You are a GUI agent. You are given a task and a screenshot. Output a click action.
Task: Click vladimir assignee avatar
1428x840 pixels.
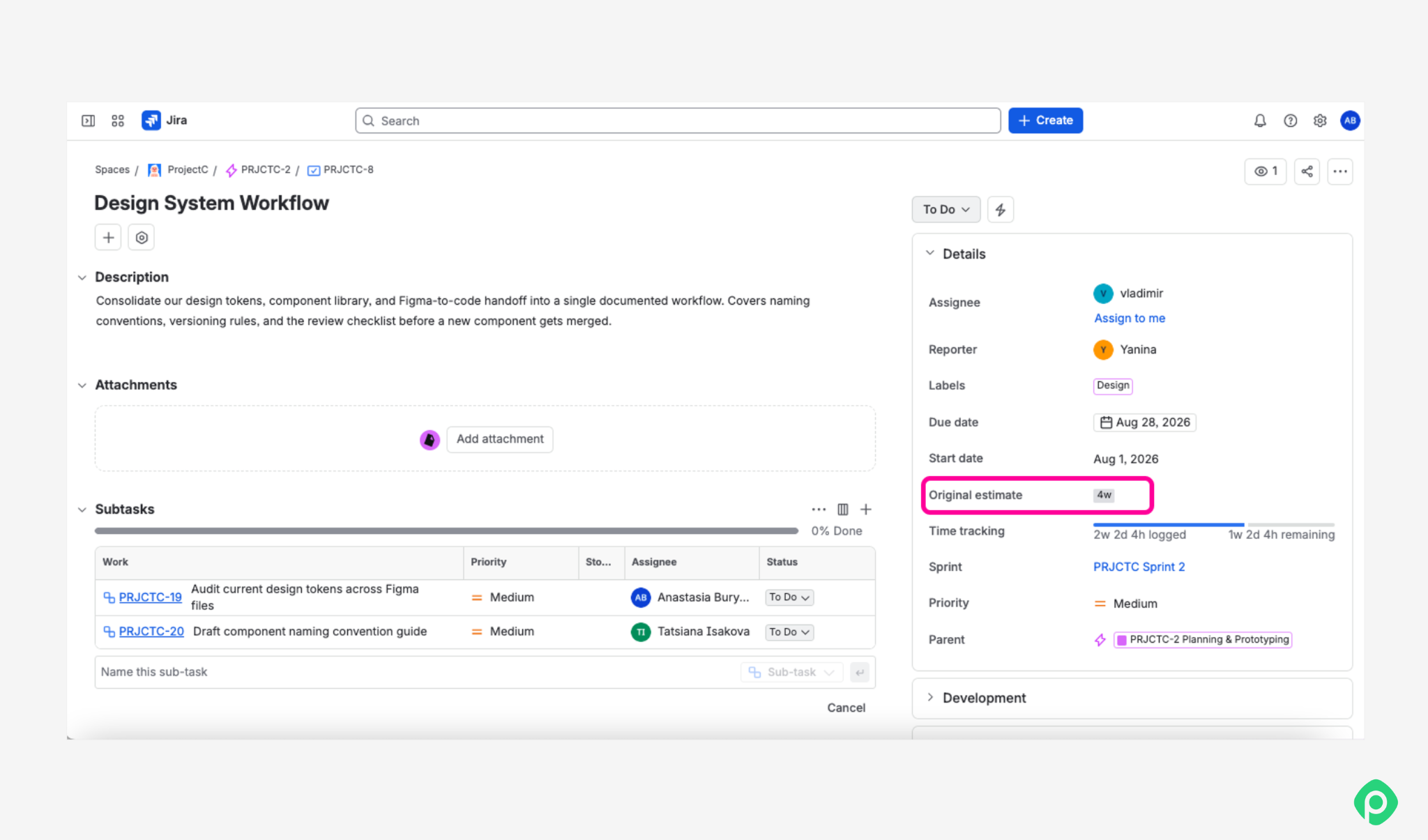[1103, 293]
